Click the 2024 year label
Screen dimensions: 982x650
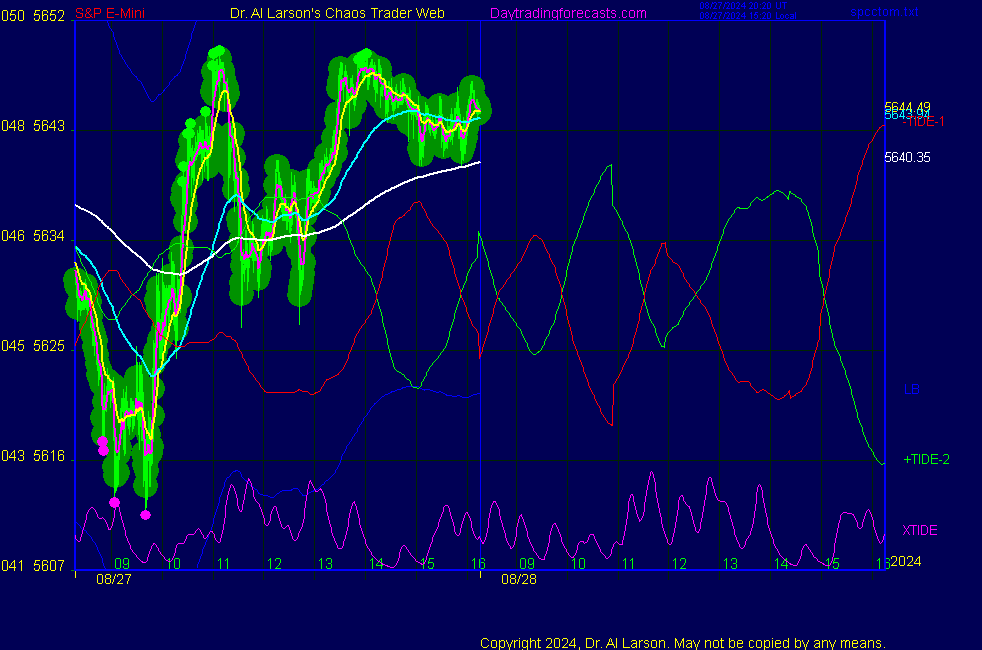tap(906, 561)
